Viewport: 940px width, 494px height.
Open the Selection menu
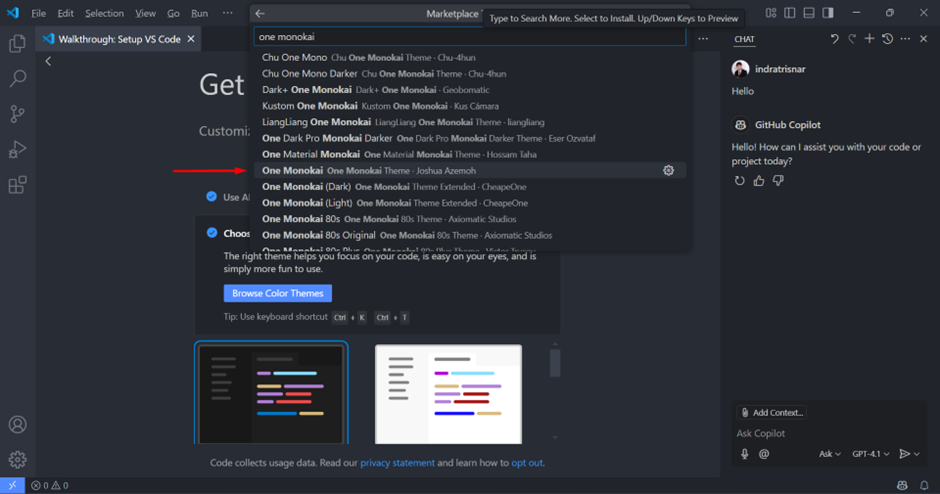point(104,13)
